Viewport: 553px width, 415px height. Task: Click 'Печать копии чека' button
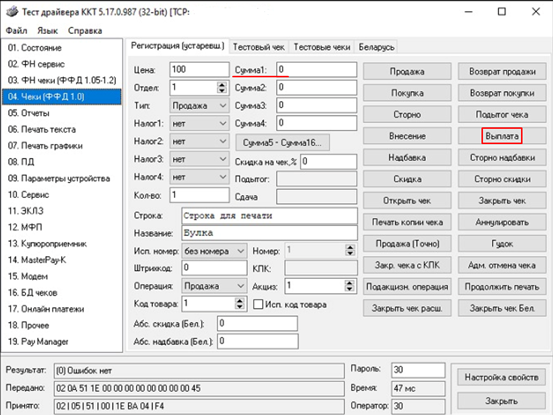[x=407, y=222]
